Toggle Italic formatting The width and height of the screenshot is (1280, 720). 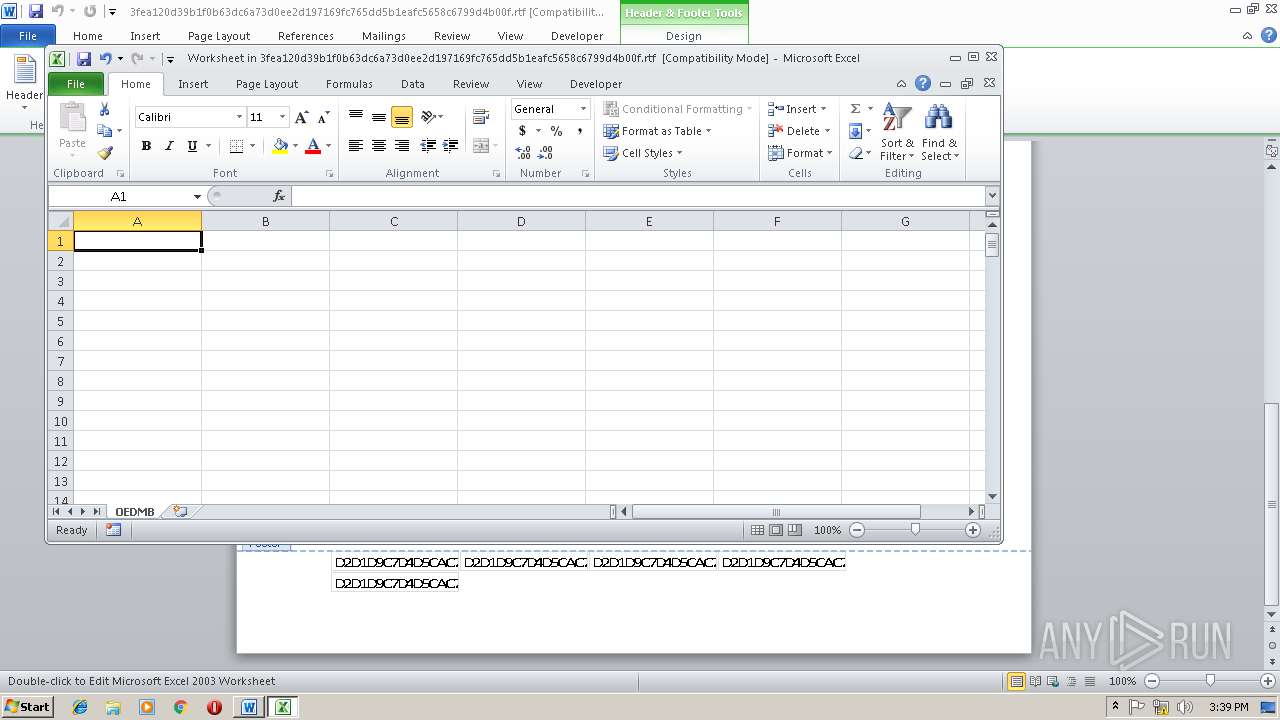click(169, 146)
